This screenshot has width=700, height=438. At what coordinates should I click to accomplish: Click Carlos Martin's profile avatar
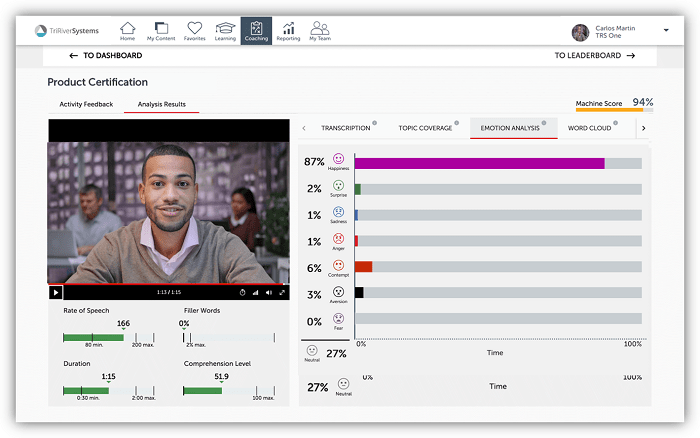[x=580, y=32]
